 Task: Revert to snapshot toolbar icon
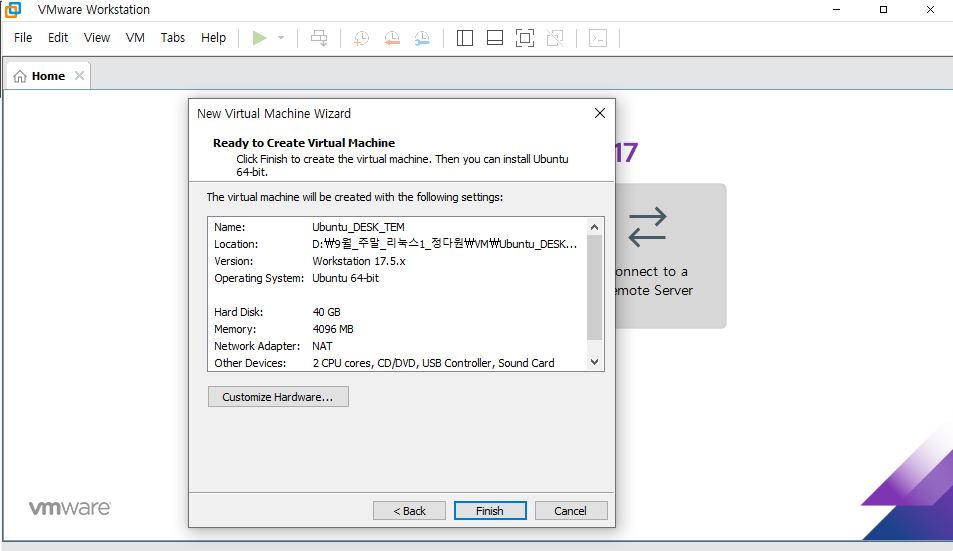[x=392, y=38]
